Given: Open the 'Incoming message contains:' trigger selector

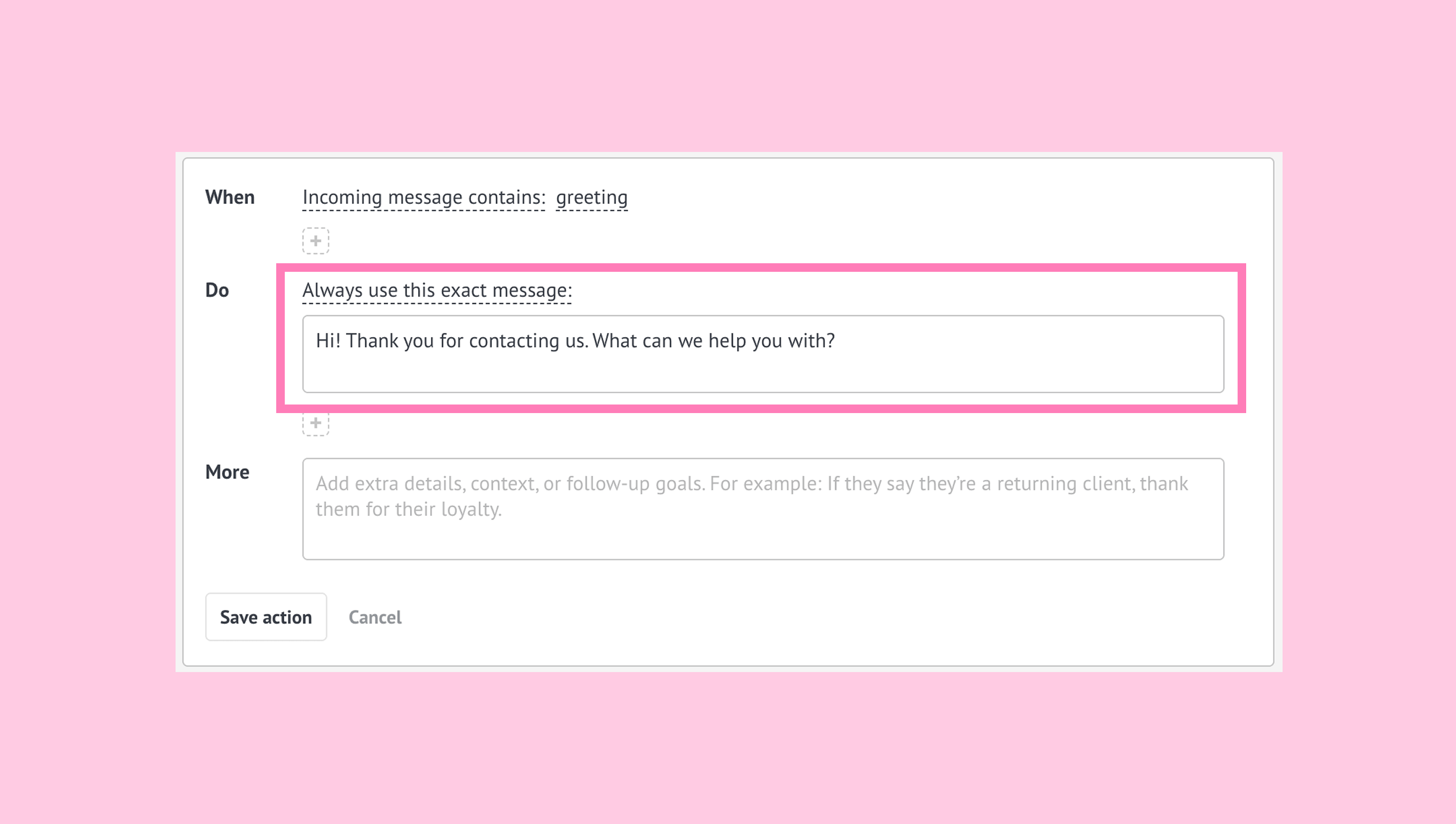Looking at the screenshot, I should pyautogui.click(x=423, y=197).
